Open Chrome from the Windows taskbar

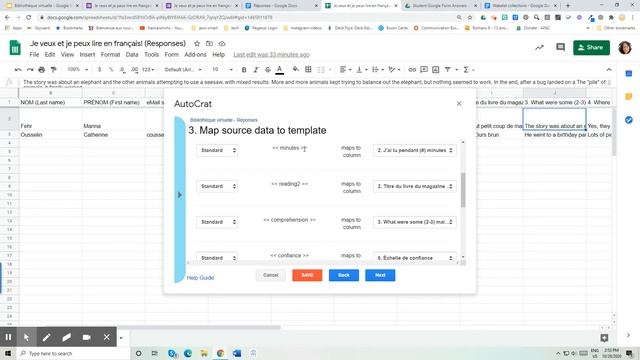pyautogui.click(x=220, y=353)
